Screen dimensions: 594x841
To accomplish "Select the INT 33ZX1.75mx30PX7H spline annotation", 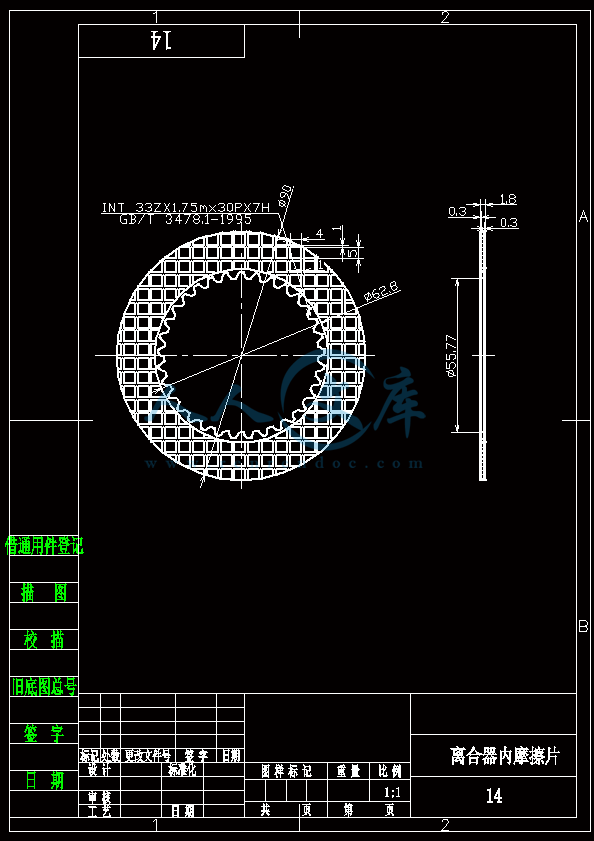I will (186, 208).
